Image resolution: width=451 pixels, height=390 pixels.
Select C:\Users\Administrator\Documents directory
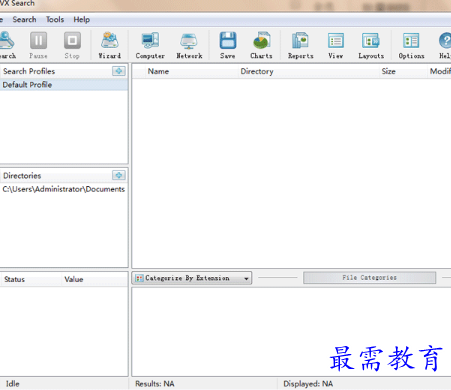(x=64, y=189)
